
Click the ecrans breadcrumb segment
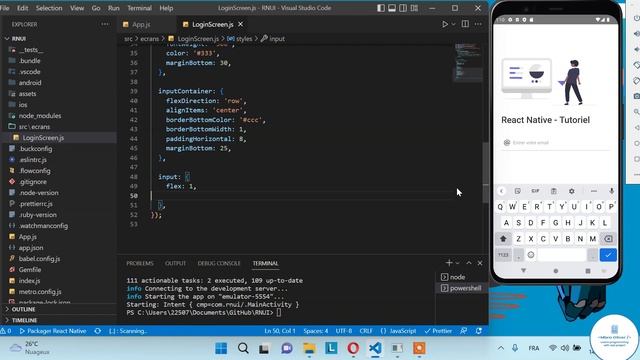pyautogui.click(x=149, y=39)
